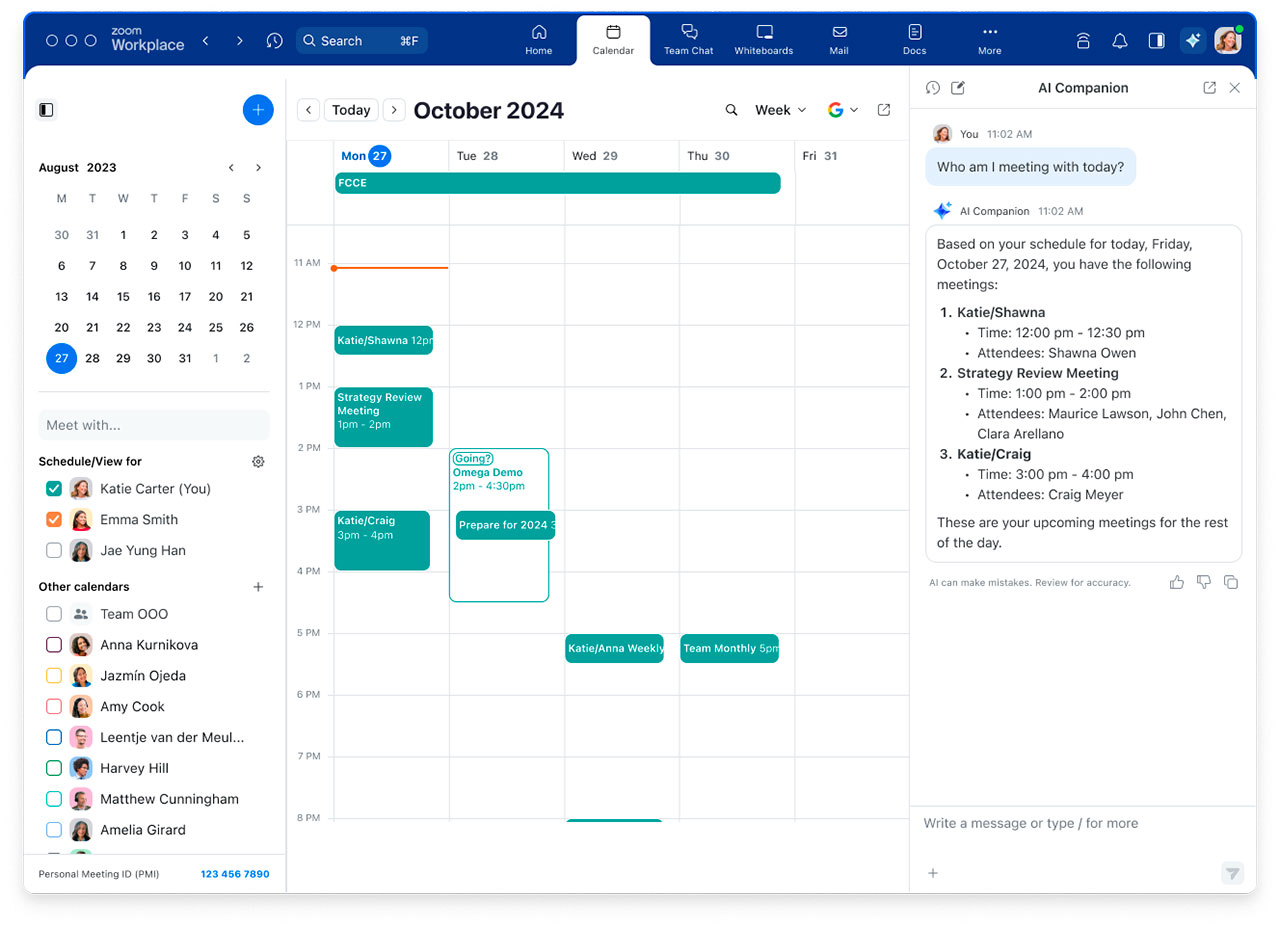Open the Week view dropdown
The height and width of the screenshot is (928, 1280).
coord(780,110)
